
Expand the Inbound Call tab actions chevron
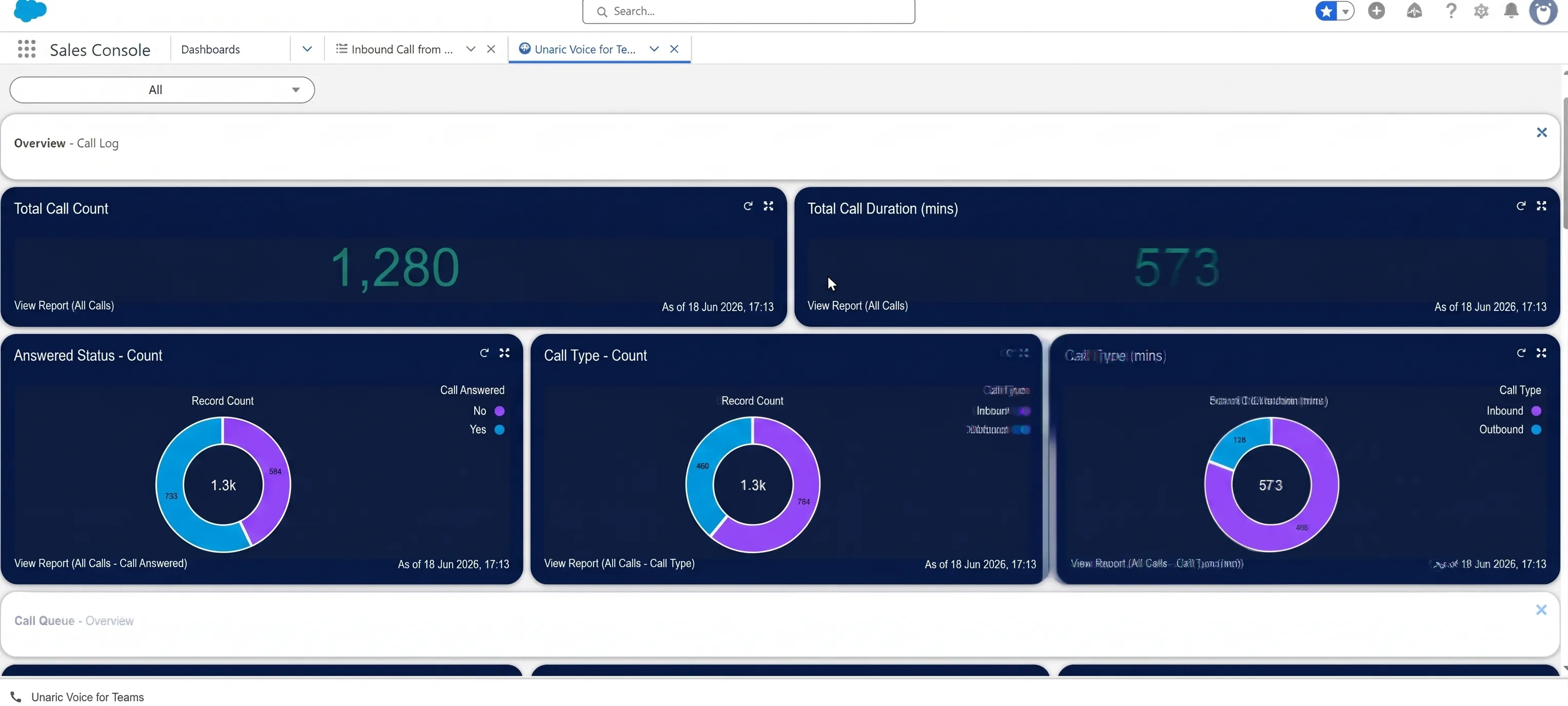(x=471, y=49)
